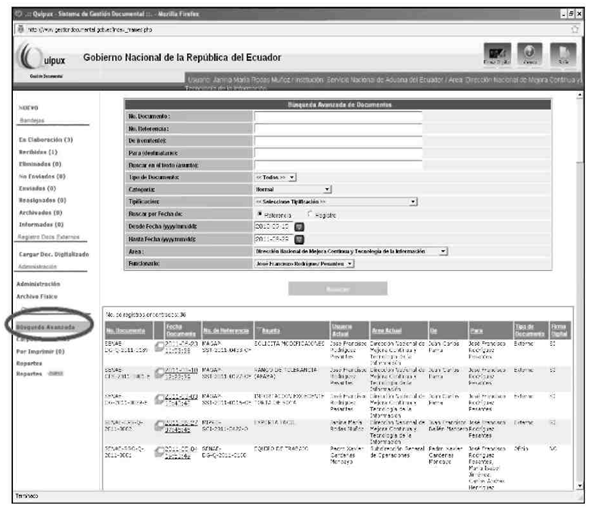Select the Registro radio button
The width and height of the screenshot is (592, 510).
(310, 214)
